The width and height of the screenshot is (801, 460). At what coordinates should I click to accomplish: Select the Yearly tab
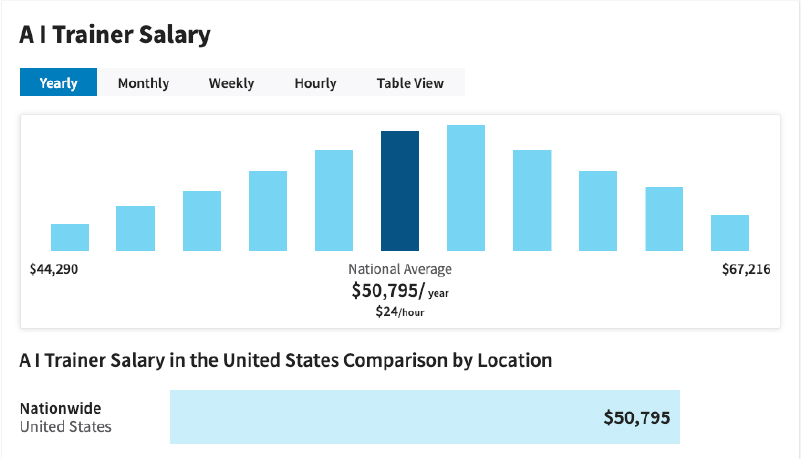pyautogui.click(x=58, y=83)
